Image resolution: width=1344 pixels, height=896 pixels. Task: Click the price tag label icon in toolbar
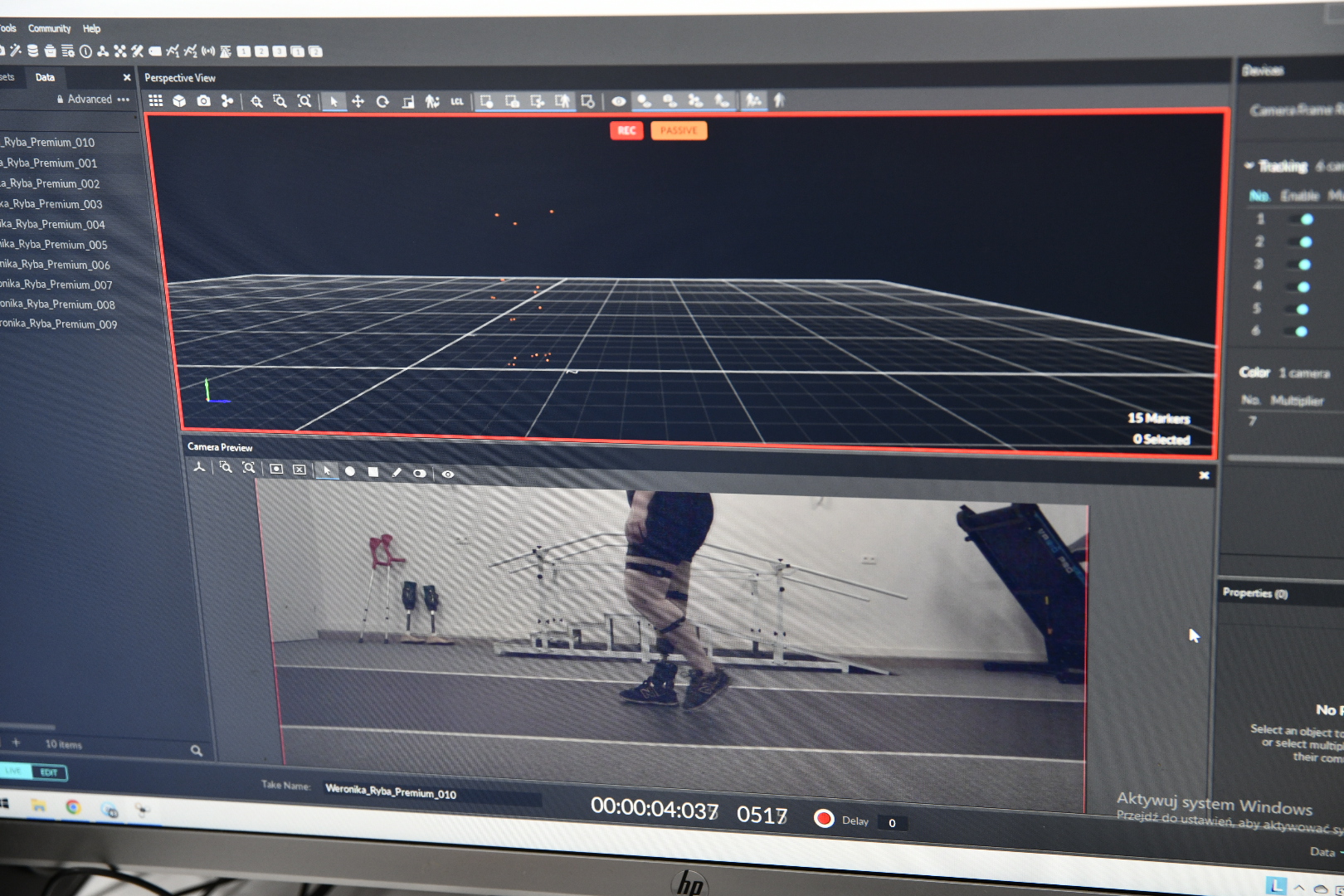[x=155, y=51]
